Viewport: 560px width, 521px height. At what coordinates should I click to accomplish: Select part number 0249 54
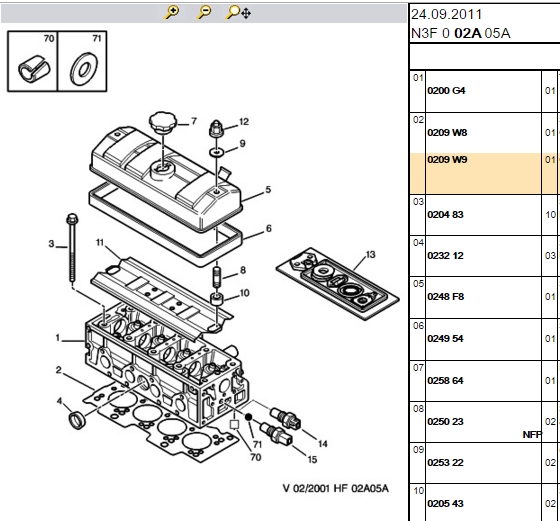click(x=445, y=339)
